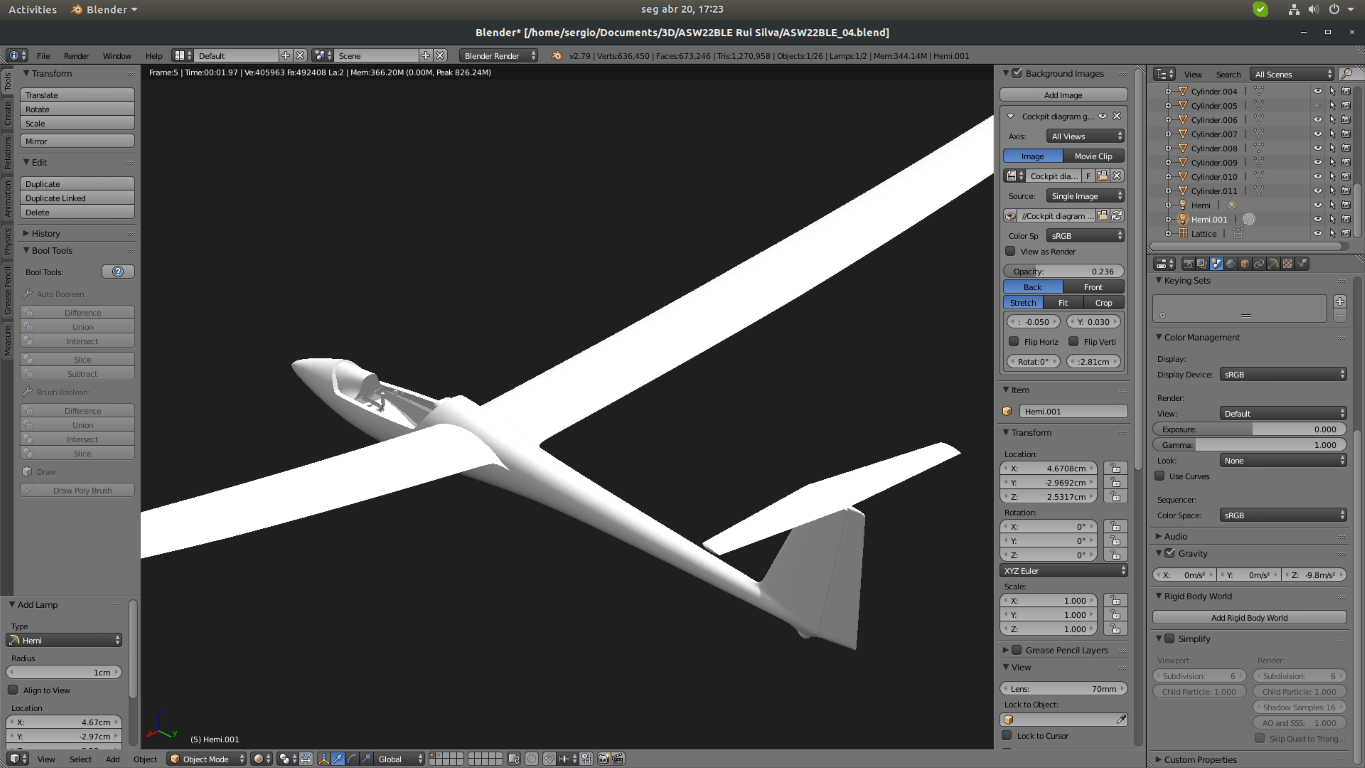Viewport: 1365px width, 768px height.
Task: Expand the Audio panel
Action: (x=1175, y=537)
